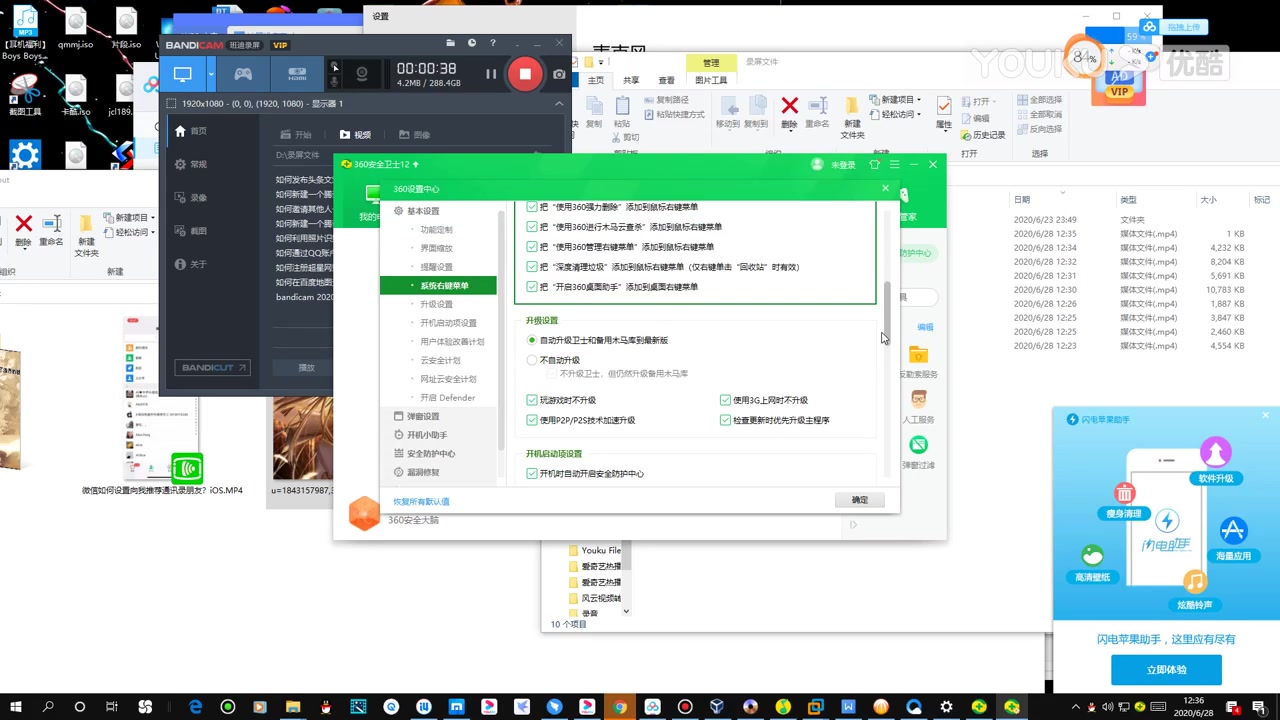Open 新建项目 dropdown in Explorer ribbon
1280x720 pixels.
click(x=895, y=100)
